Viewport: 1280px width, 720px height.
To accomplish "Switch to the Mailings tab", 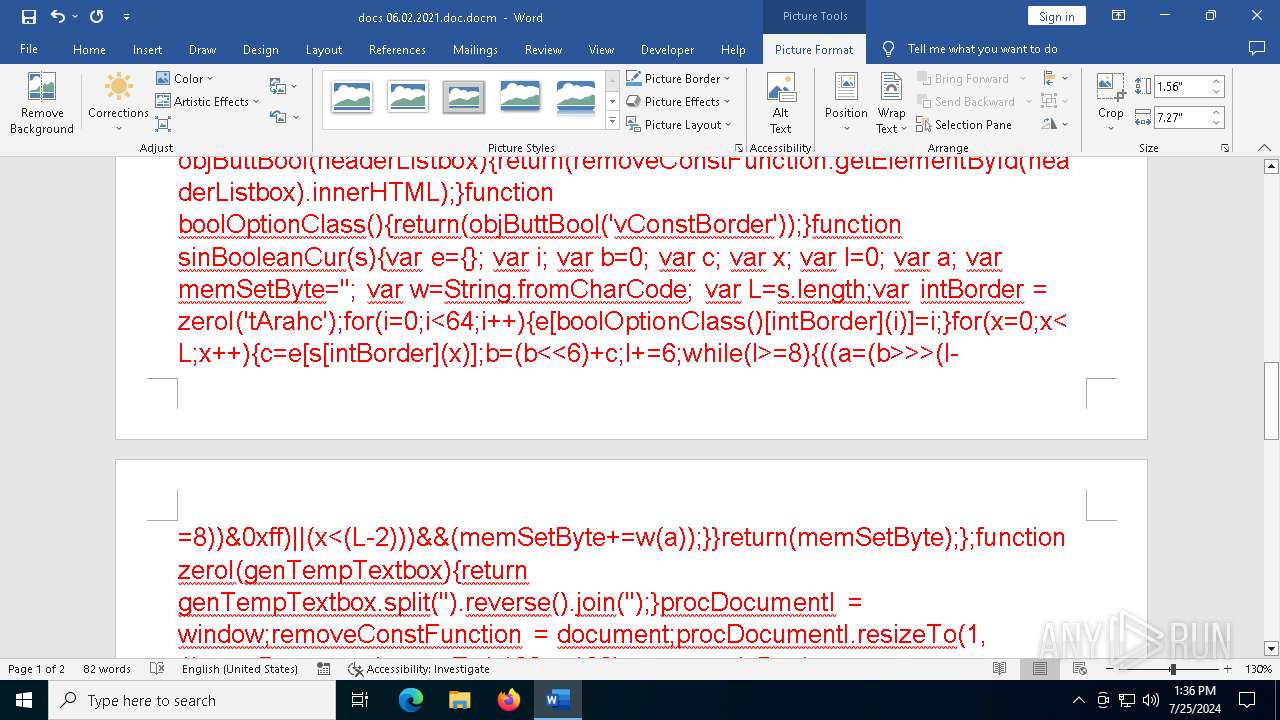I will click(475, 49).
